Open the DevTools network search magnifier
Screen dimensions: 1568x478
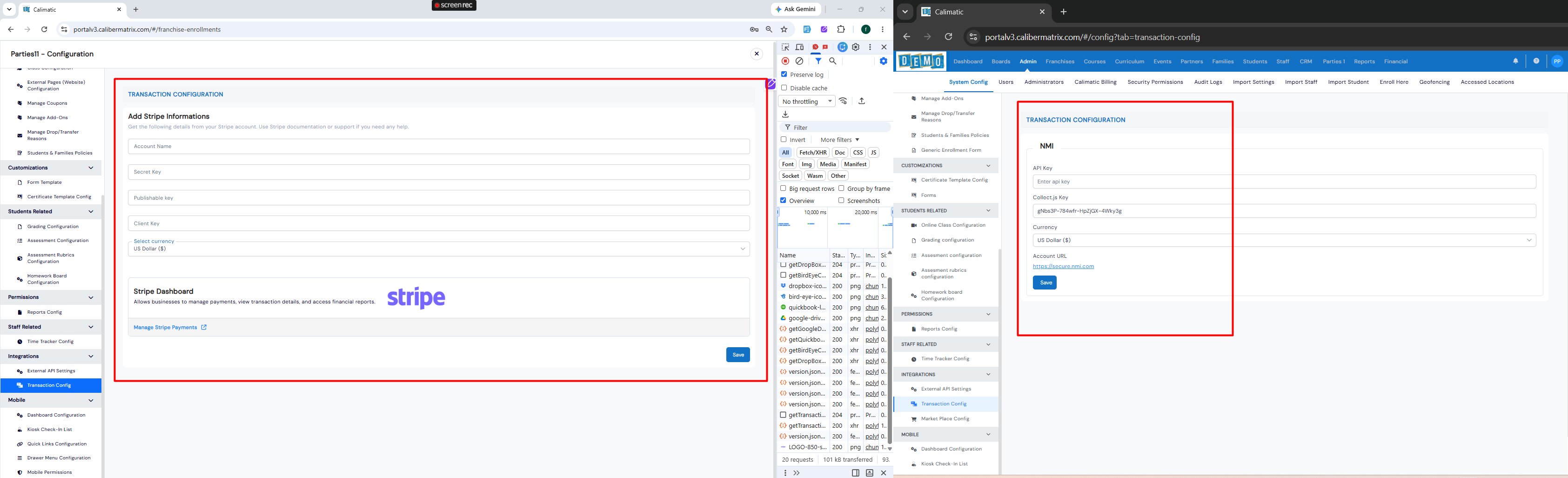(x=833, y=61)
